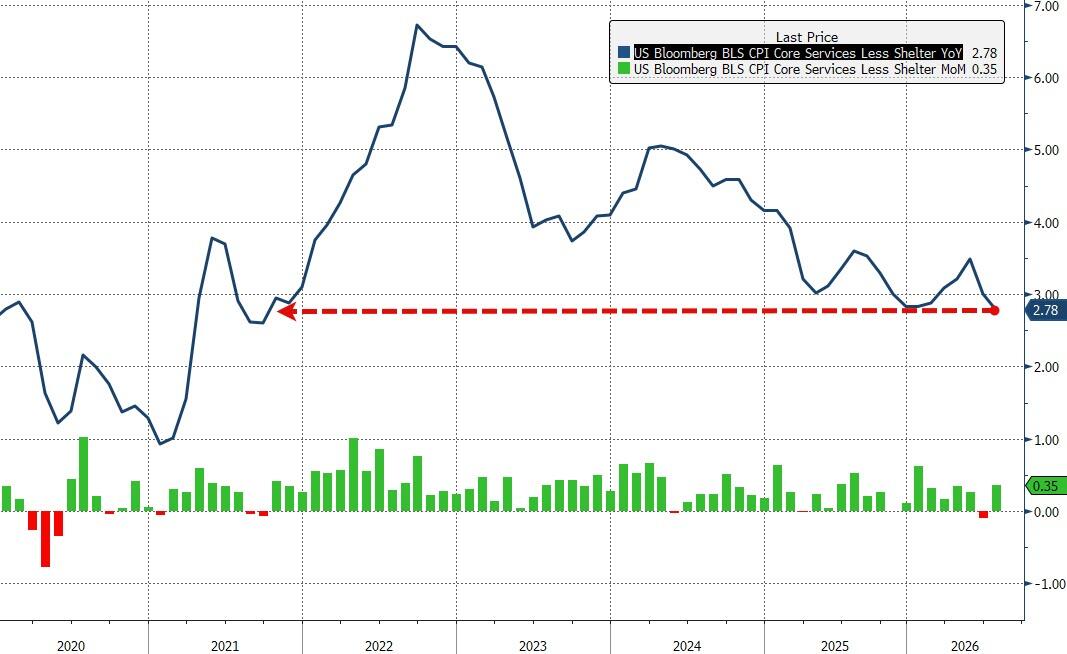
Task: Click the green MoM legend color swatch
Action: click(x=623, y=69)
